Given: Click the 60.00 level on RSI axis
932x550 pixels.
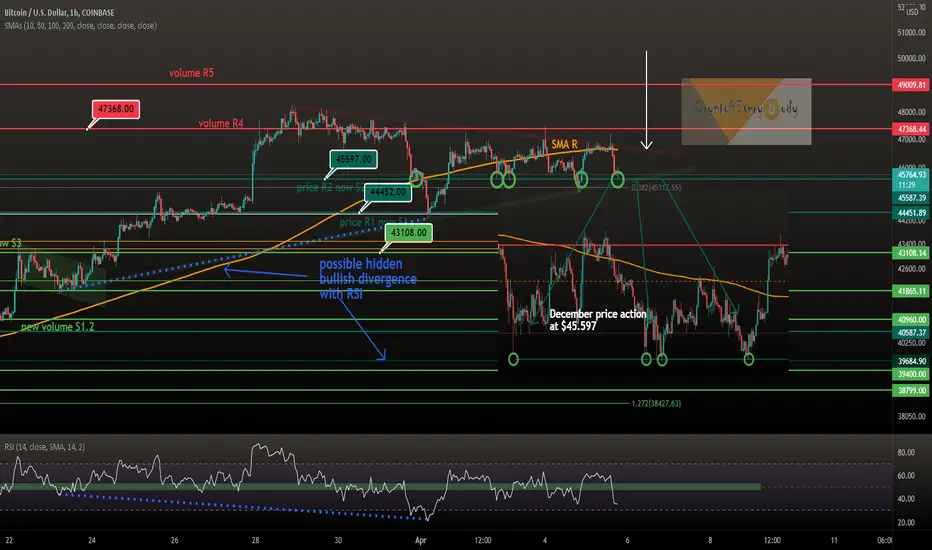Looking at the screenshot, I should (x=906, y=476).
